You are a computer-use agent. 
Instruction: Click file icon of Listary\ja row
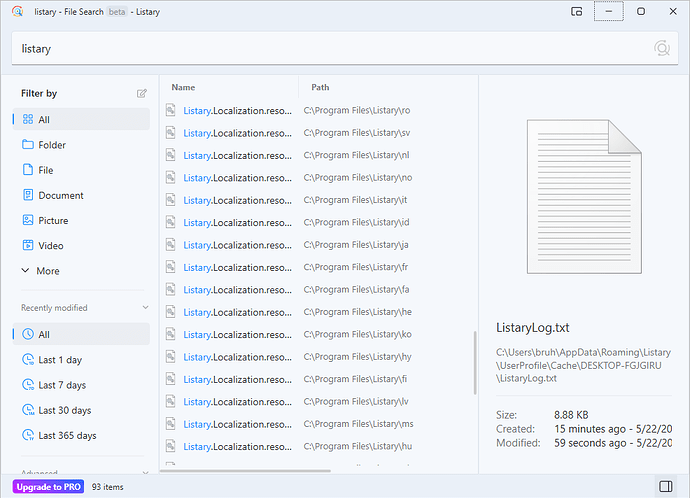pyautogui.click(x=170, y=245)
